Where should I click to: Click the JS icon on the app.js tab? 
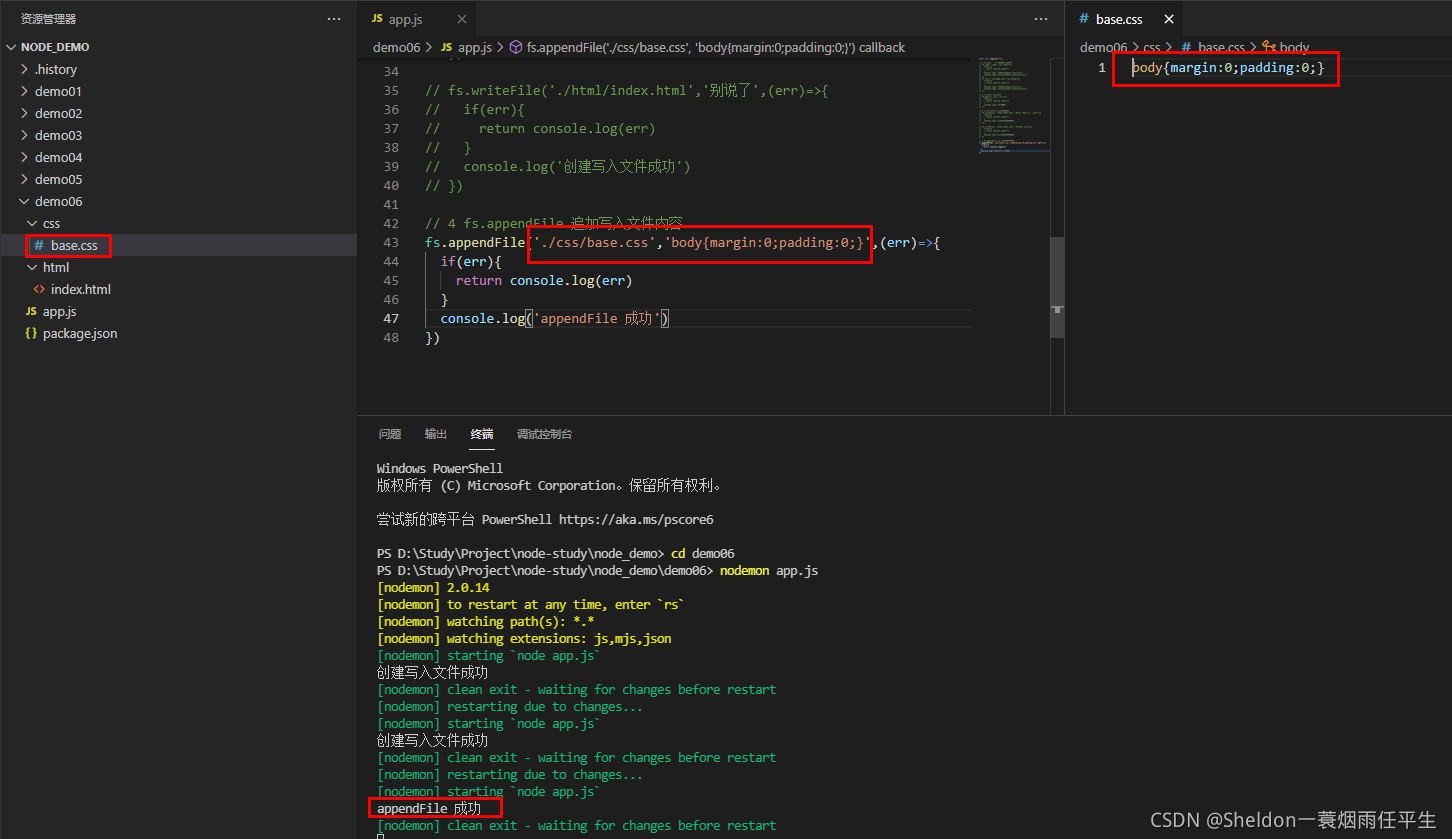(377, 19)
